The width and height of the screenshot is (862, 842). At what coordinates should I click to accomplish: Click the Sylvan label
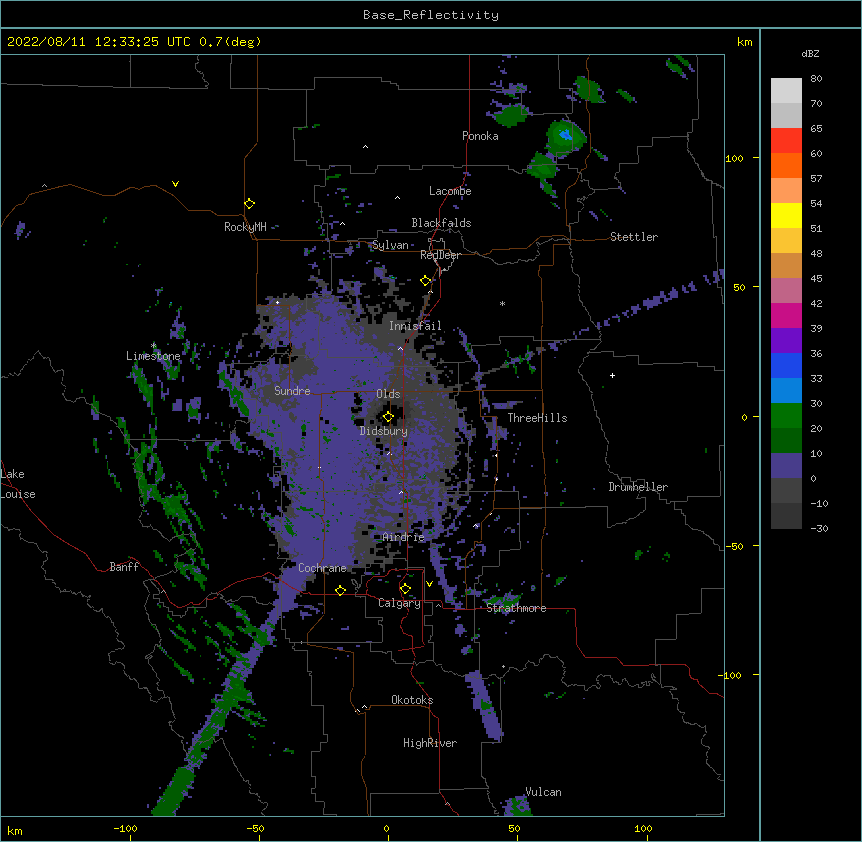(x=390, y=245)
